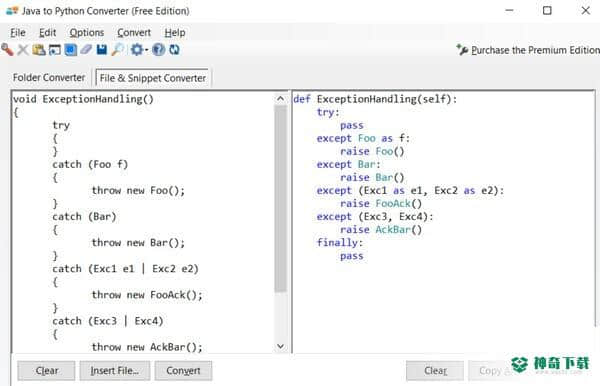Click the 'raise FooAck()' line

[381, 204]
